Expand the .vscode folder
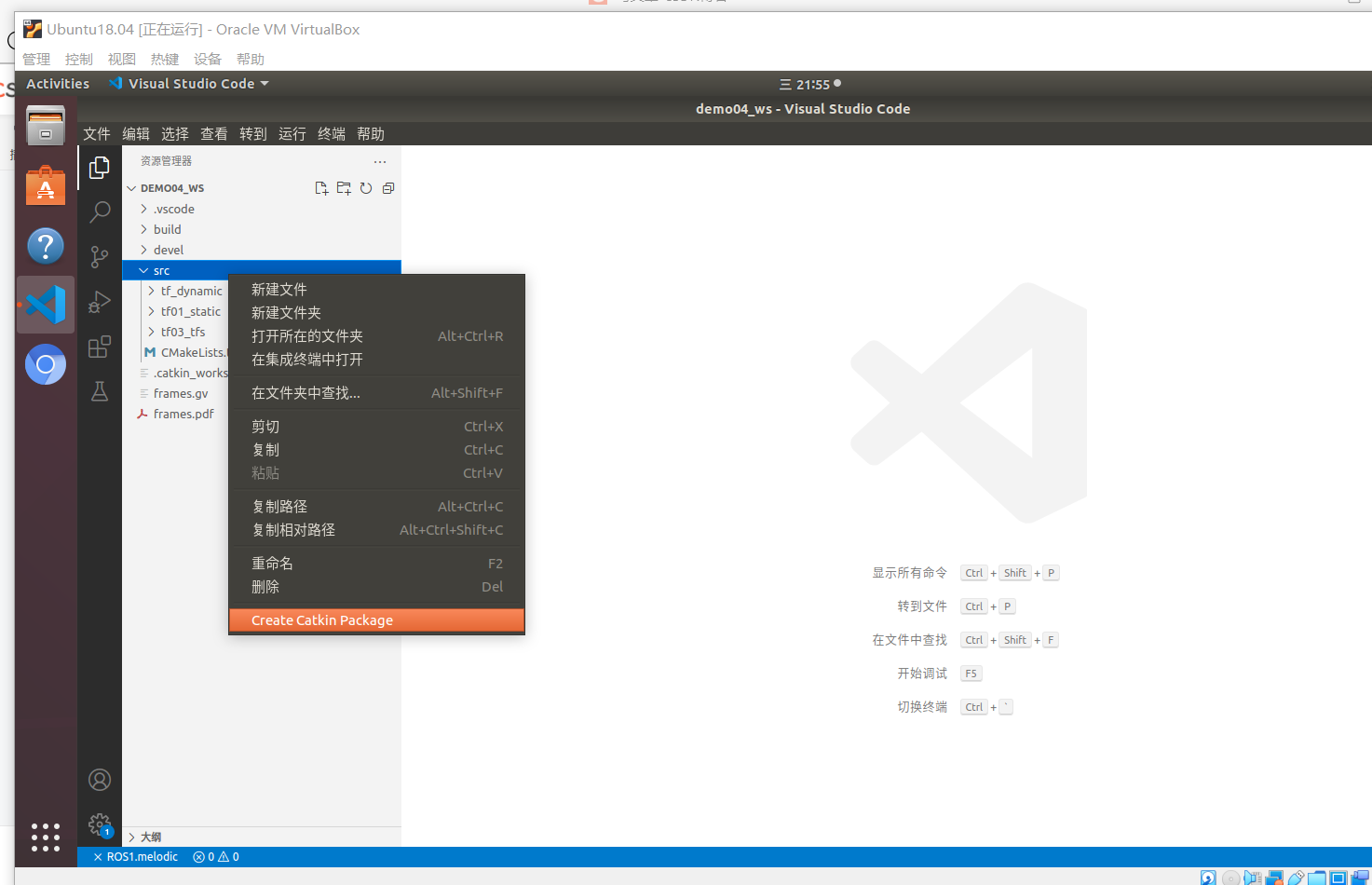The height and width of the screenshot is (885, 1372). pos(261,209)
